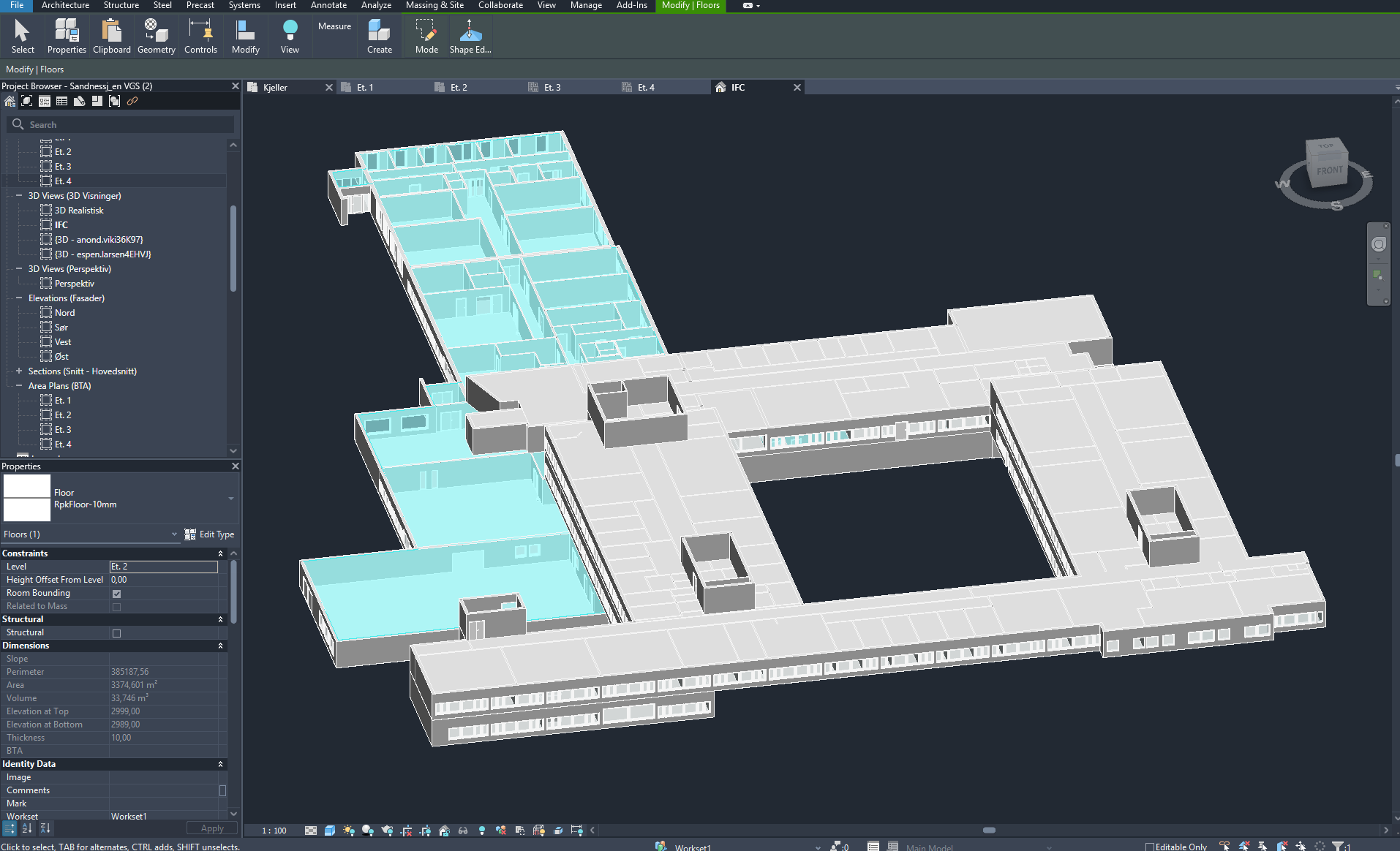Image resolution: width=1400 pixels, height=851 pixels.
Task: Click Project Browser links chain icon
Action: (x=132, y=102)
